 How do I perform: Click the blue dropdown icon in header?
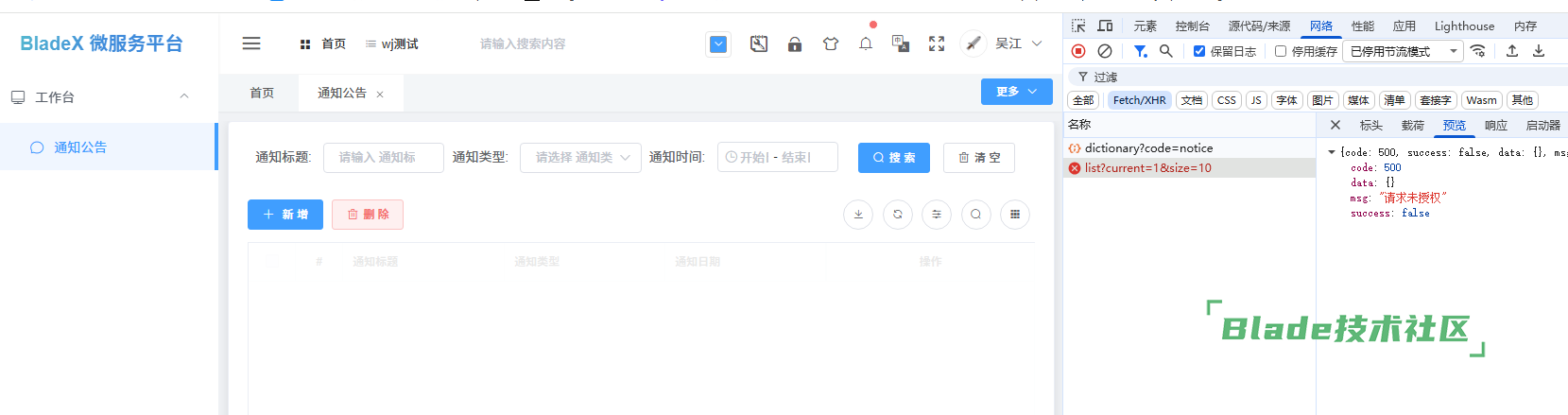tap(718, 44)
